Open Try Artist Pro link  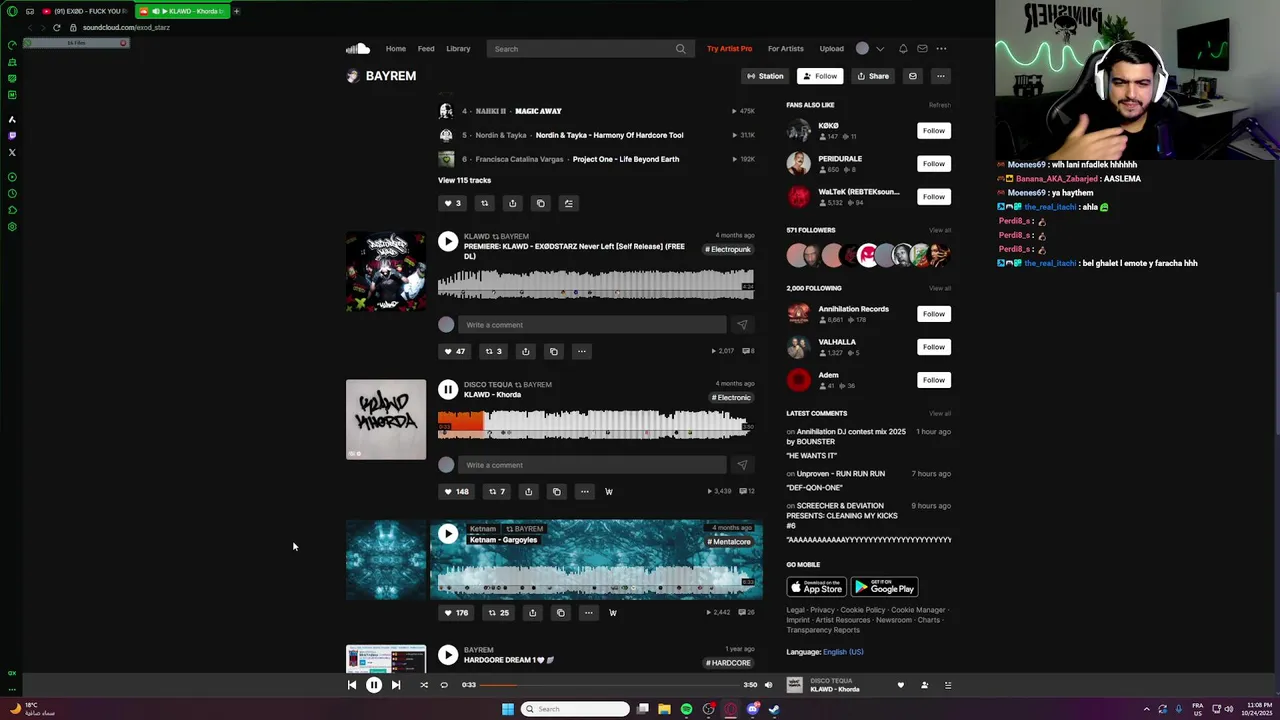coord(729,48)
